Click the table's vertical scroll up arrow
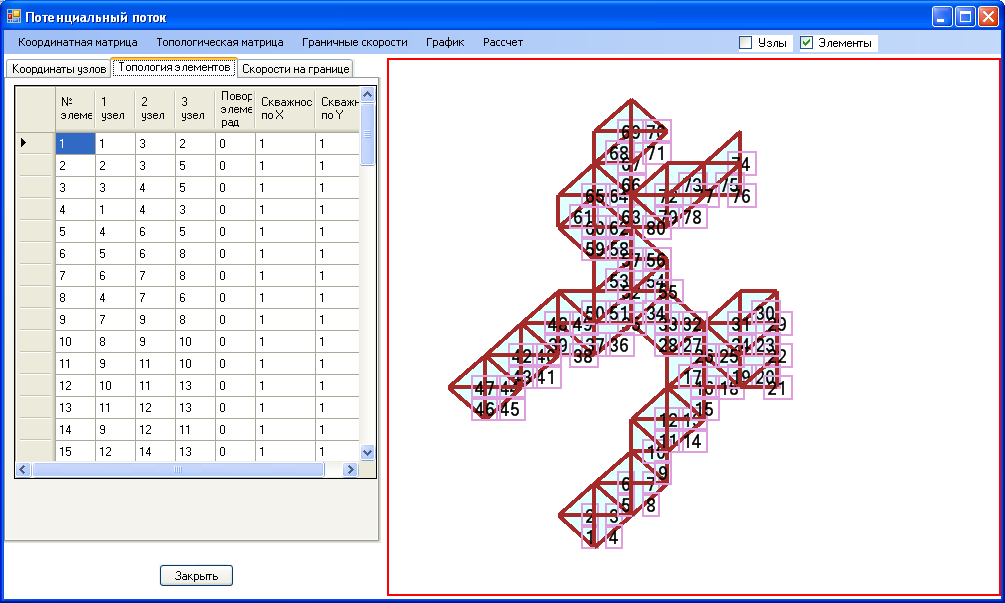 (367, 95)
